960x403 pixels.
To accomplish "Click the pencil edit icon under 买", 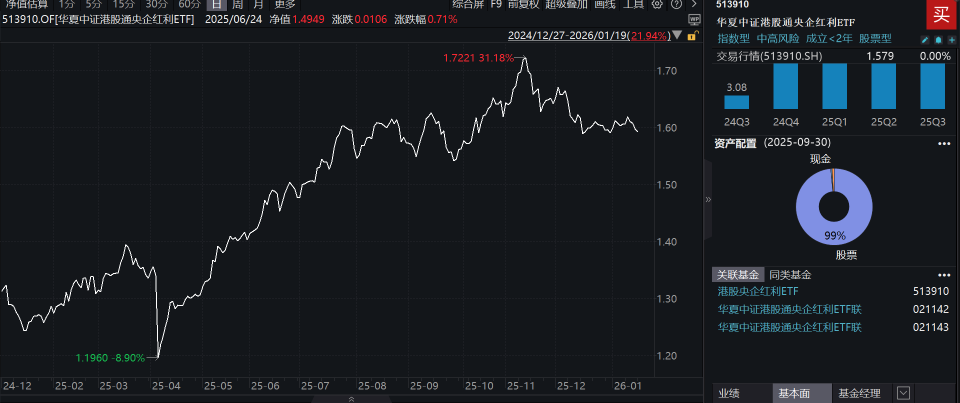I will (925, 39).
